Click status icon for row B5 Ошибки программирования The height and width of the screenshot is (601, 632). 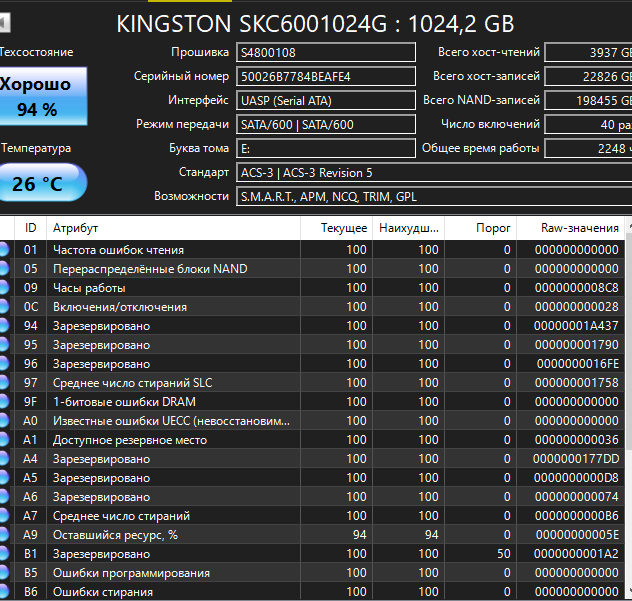coord(4,573)
